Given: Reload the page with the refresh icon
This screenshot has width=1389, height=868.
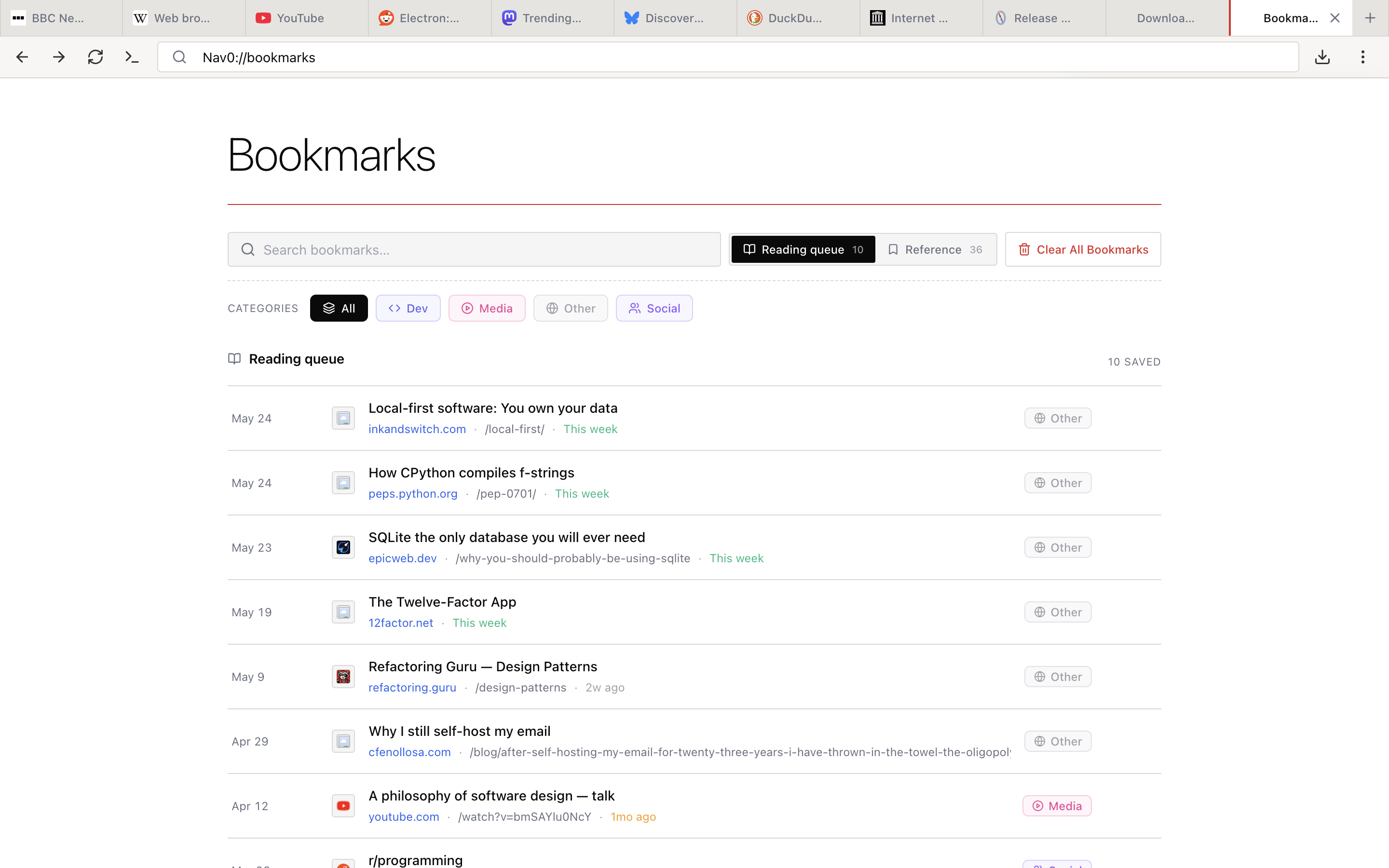Looking at the screenshot, I should pos(95,57).
